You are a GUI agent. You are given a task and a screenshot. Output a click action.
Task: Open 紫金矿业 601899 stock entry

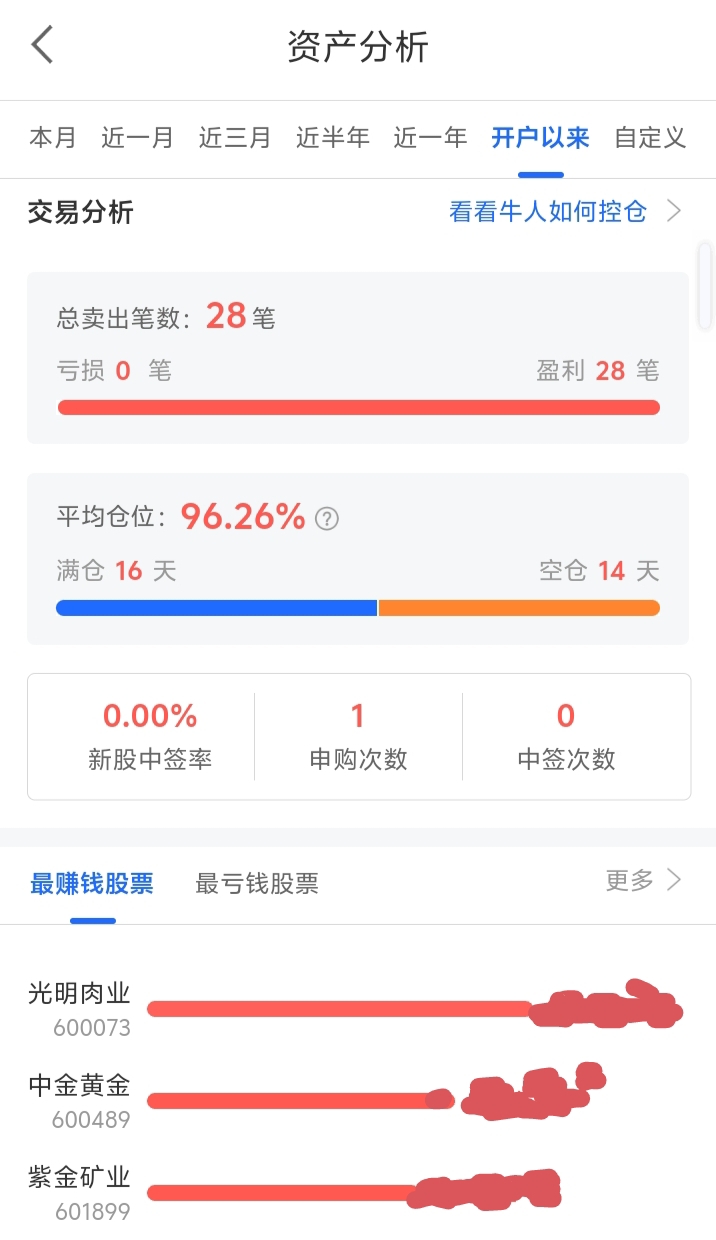pos(355,1192)
